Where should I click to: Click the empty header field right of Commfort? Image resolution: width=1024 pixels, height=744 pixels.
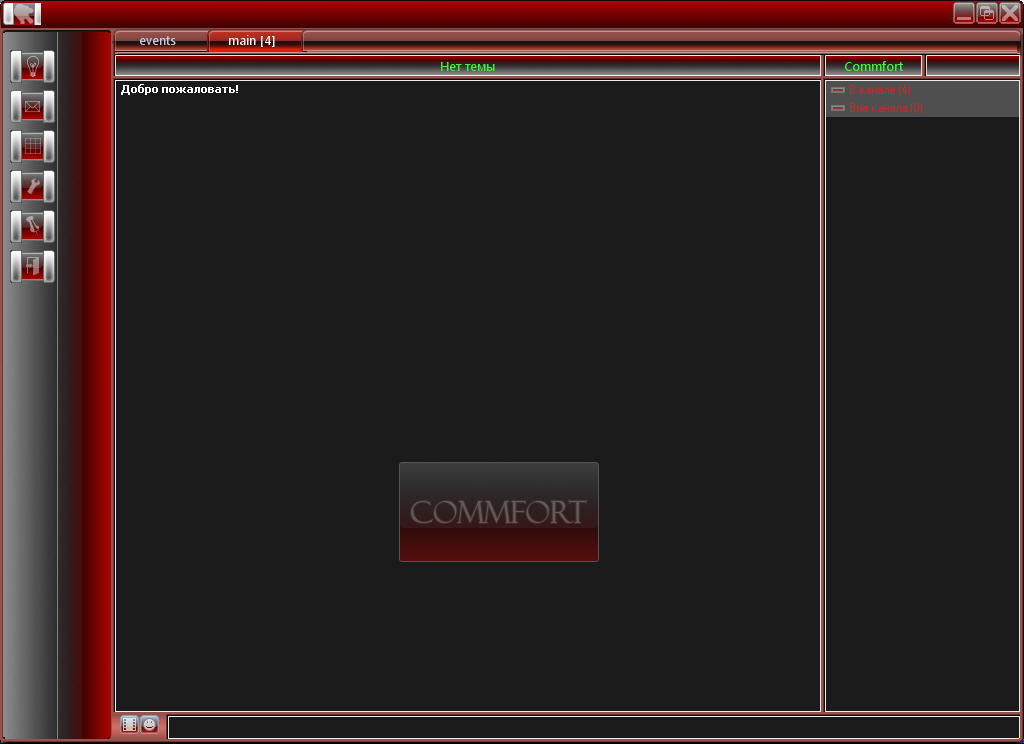coord(972,66)
